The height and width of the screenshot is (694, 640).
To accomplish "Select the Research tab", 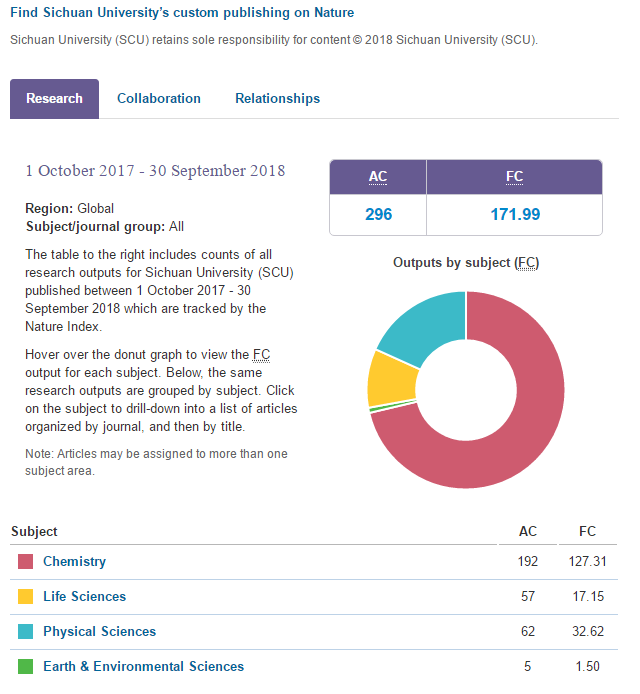I will point(54,99).
